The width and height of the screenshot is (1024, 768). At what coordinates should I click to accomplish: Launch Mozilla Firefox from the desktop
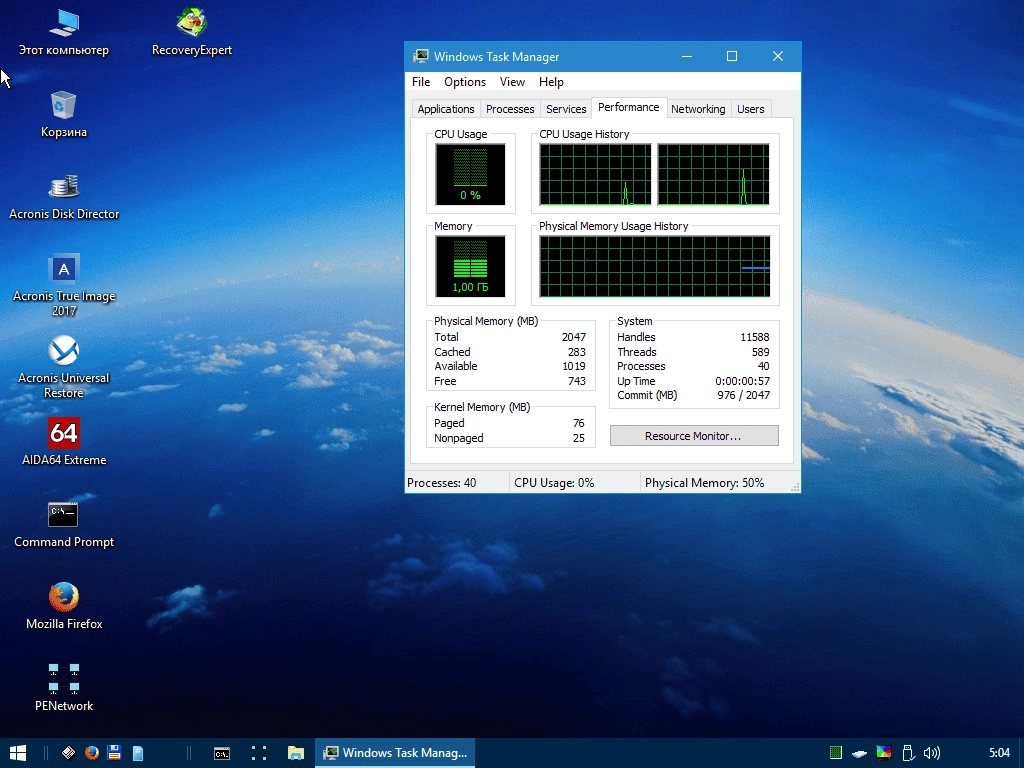64,606
